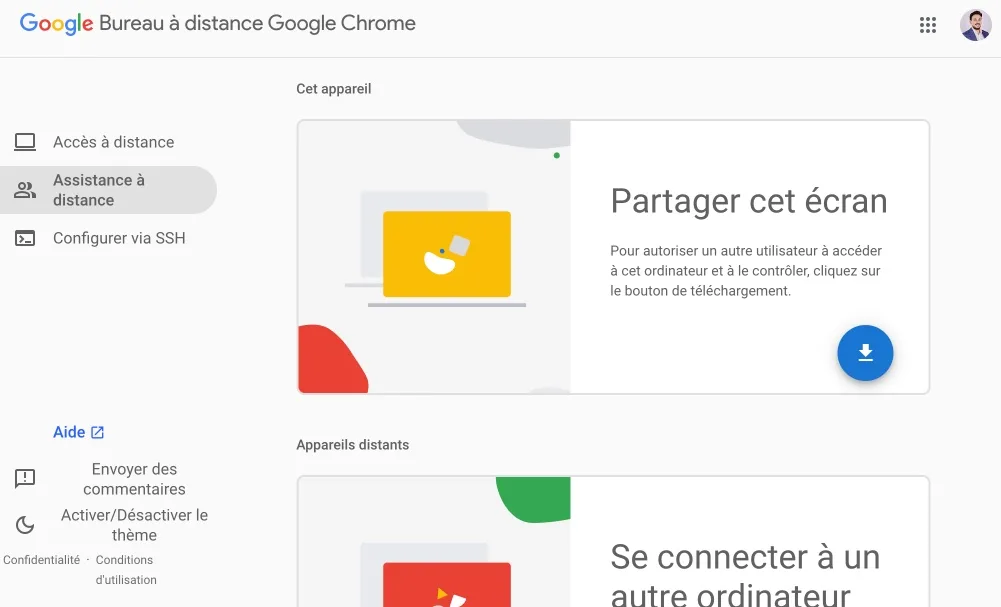
Task: Click the Partager cet écran heading
Action: click(x=749, y=202)
